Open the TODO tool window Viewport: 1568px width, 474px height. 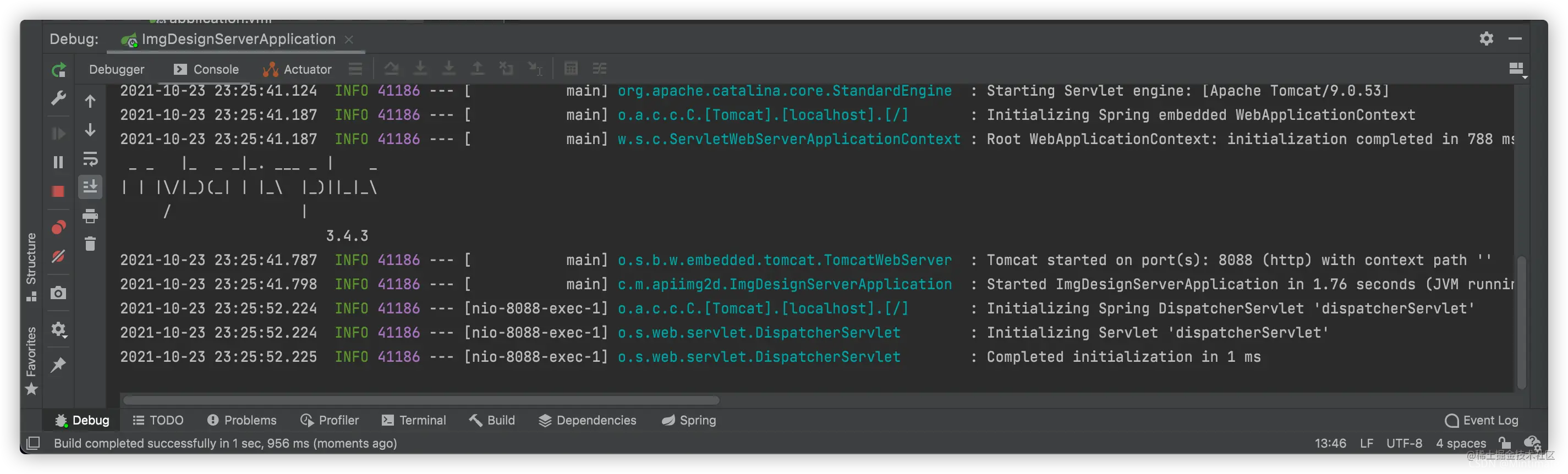point(158,421)
